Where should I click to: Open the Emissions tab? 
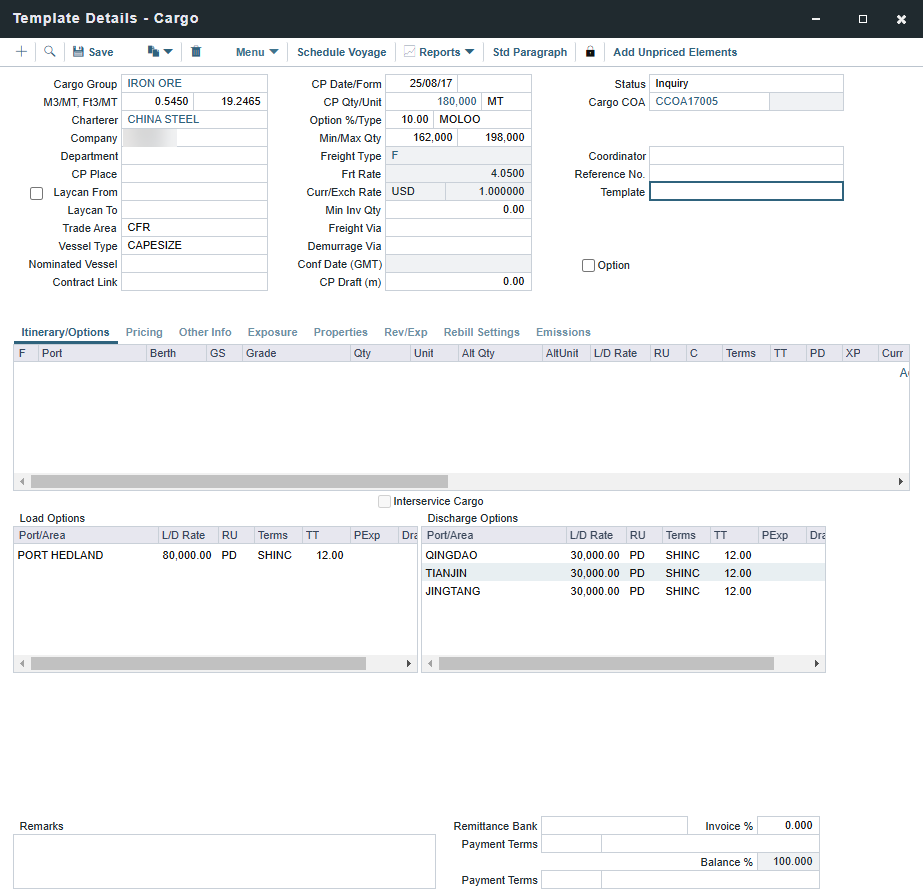(563, 332)
